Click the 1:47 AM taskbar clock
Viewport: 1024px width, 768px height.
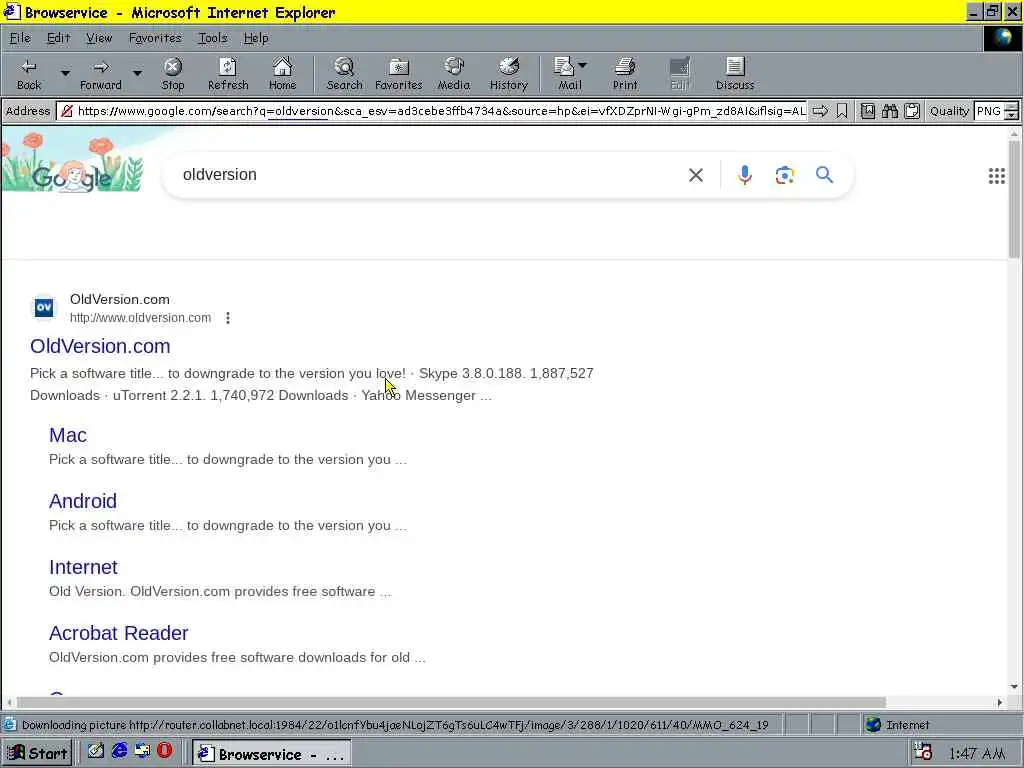click(x=976, y=754)
